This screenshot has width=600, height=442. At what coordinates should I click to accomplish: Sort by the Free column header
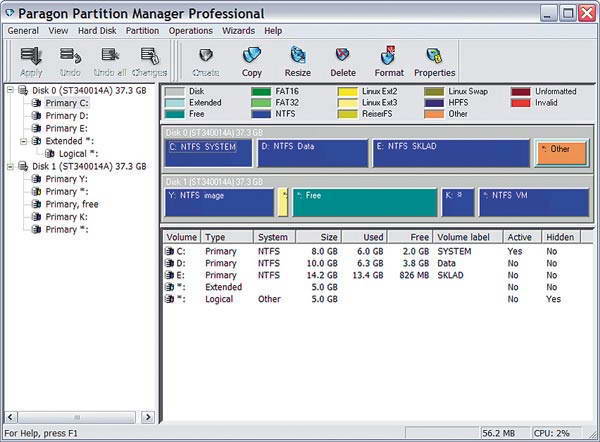410,237
